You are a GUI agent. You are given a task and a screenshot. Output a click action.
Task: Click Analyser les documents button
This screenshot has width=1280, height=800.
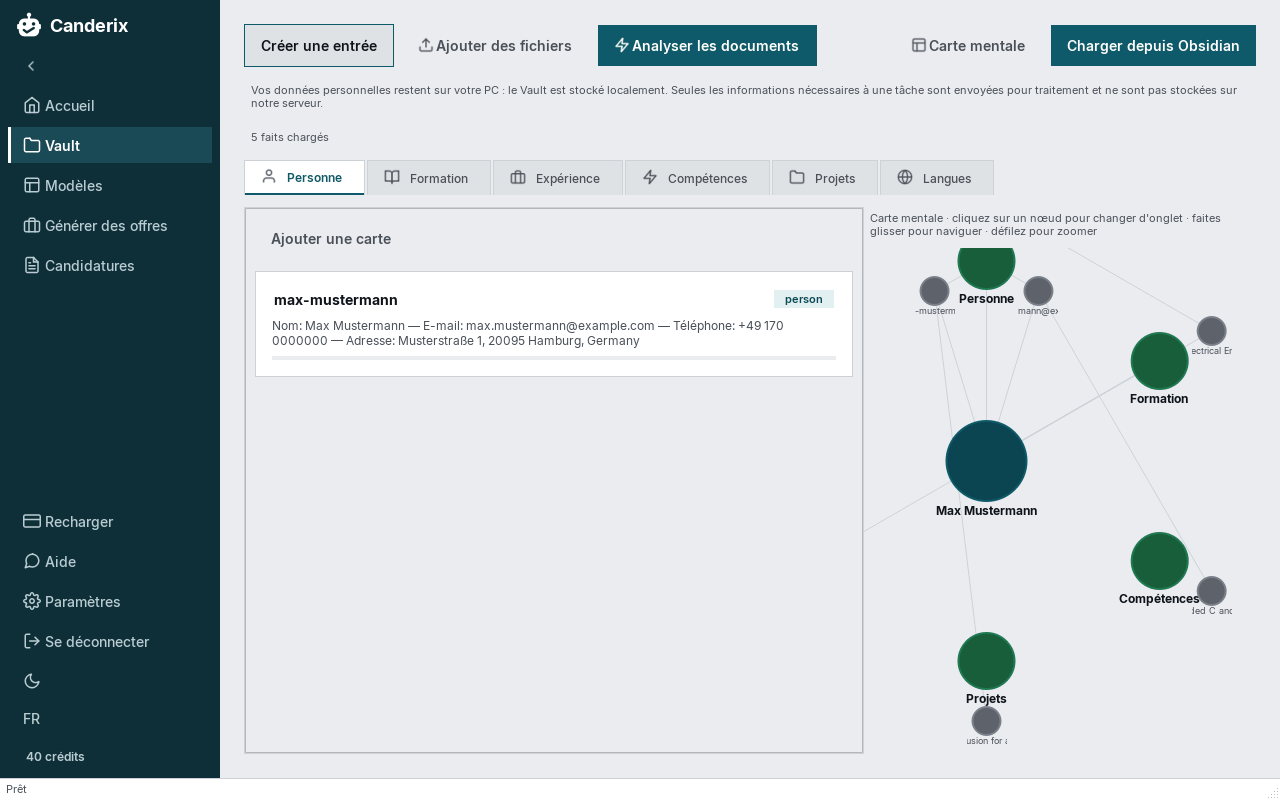pyautogui.click(x=707, y=45)
